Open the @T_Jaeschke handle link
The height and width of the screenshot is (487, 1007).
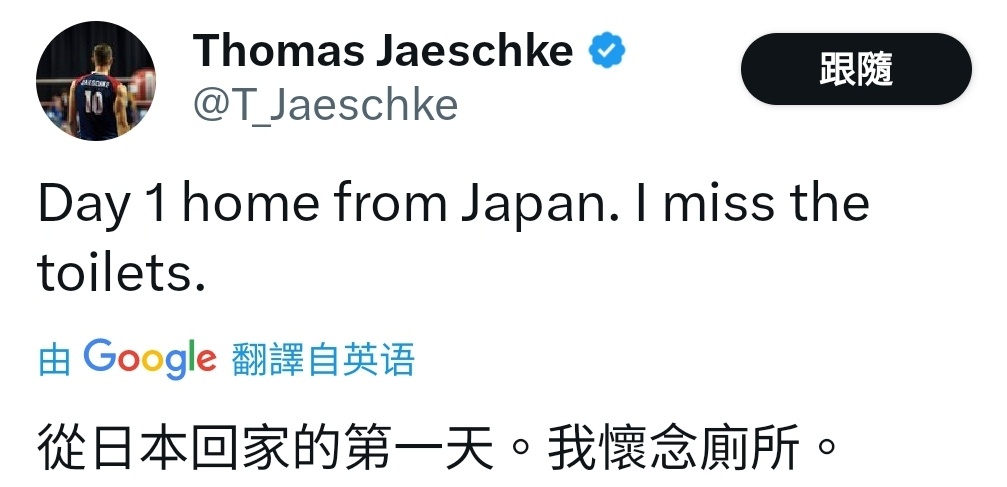tap(325, 103)
